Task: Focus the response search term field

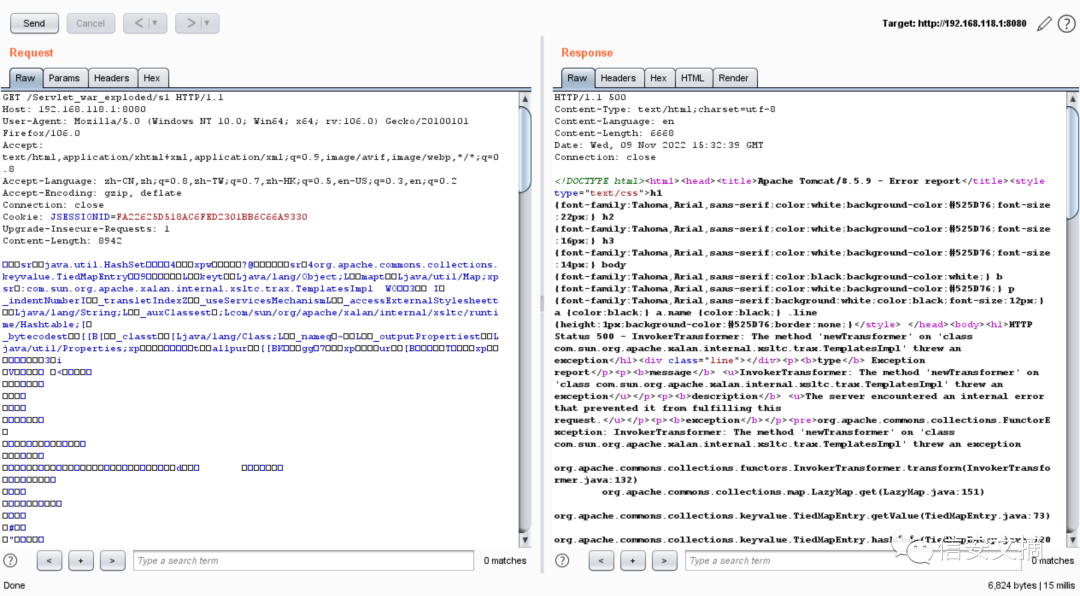Action: click(853, 561)
